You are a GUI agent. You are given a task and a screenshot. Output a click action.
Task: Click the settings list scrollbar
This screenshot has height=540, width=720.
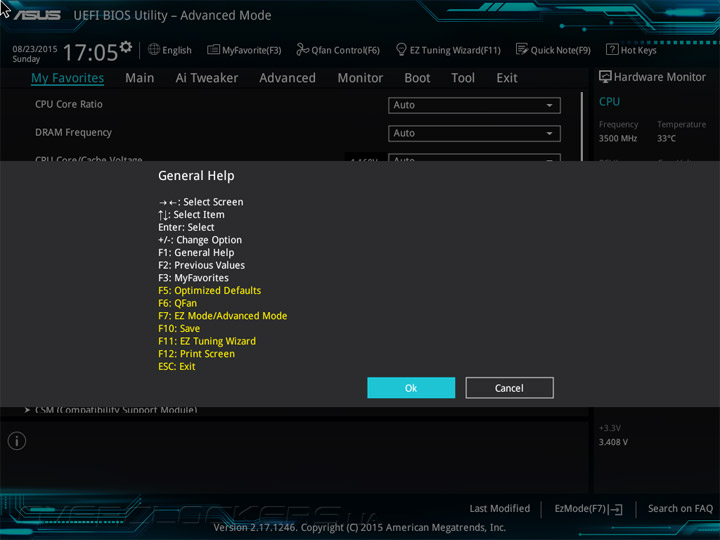[582, 126]
